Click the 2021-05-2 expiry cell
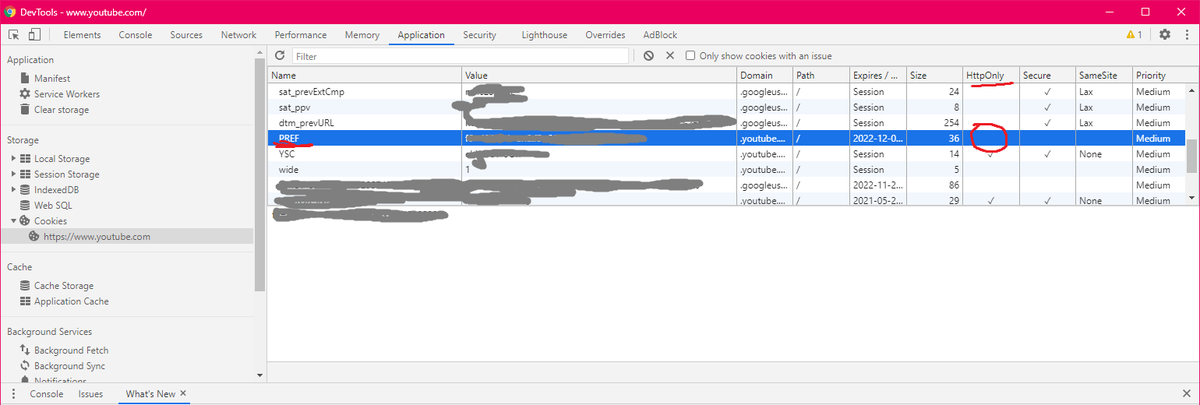Image resolution: width=1200 pixels, height=405 pixels. 877,201
